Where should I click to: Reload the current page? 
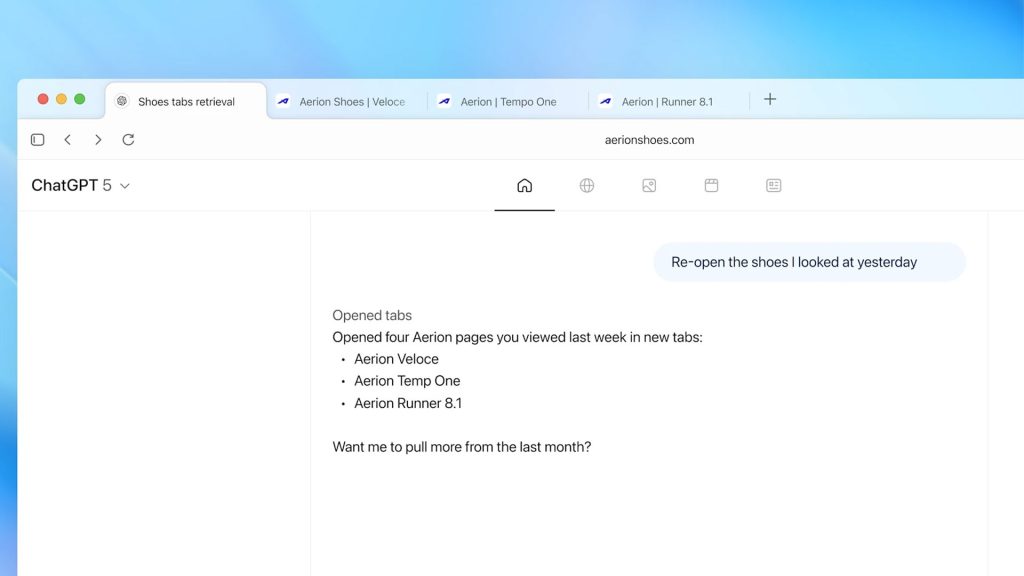[128, 140]
